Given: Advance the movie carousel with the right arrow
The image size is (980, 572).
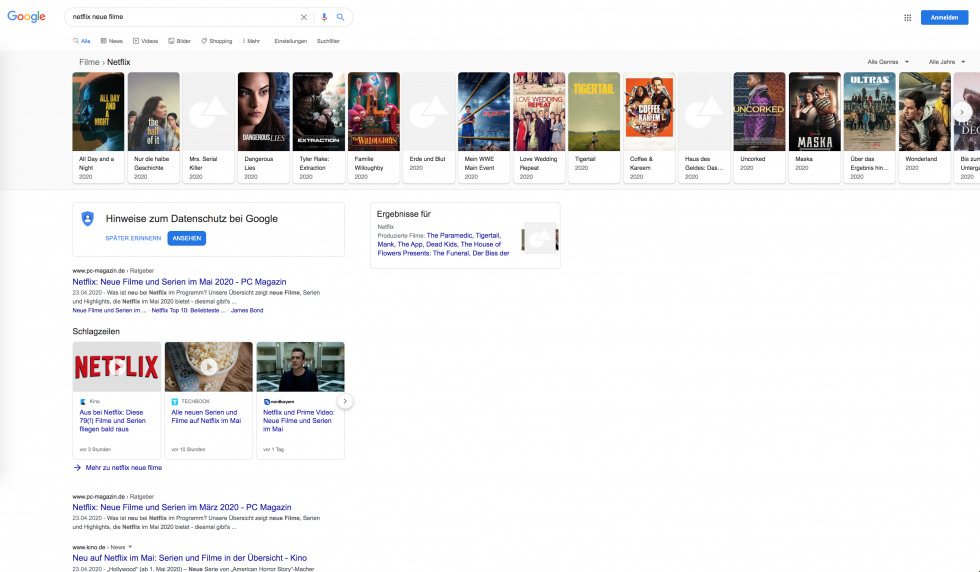Looking at the screenshot, I should click(x=962, y=112).
